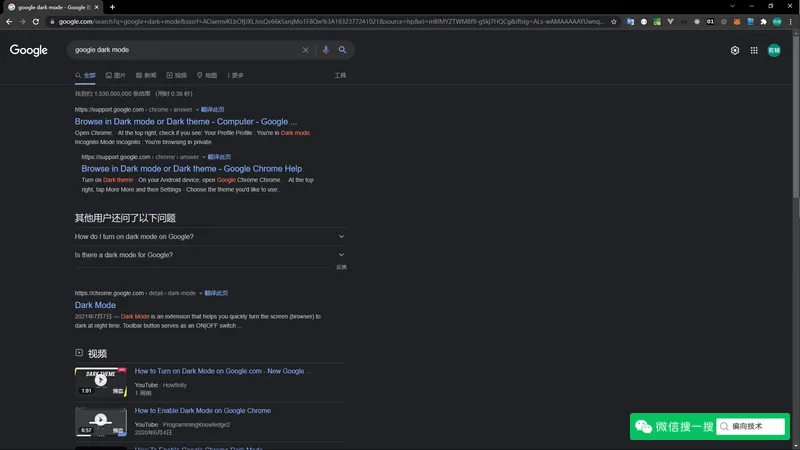Open the Chrome profile avatar in toolbar
This screenshot has width=800, height=450.
[x=777, y=21]
